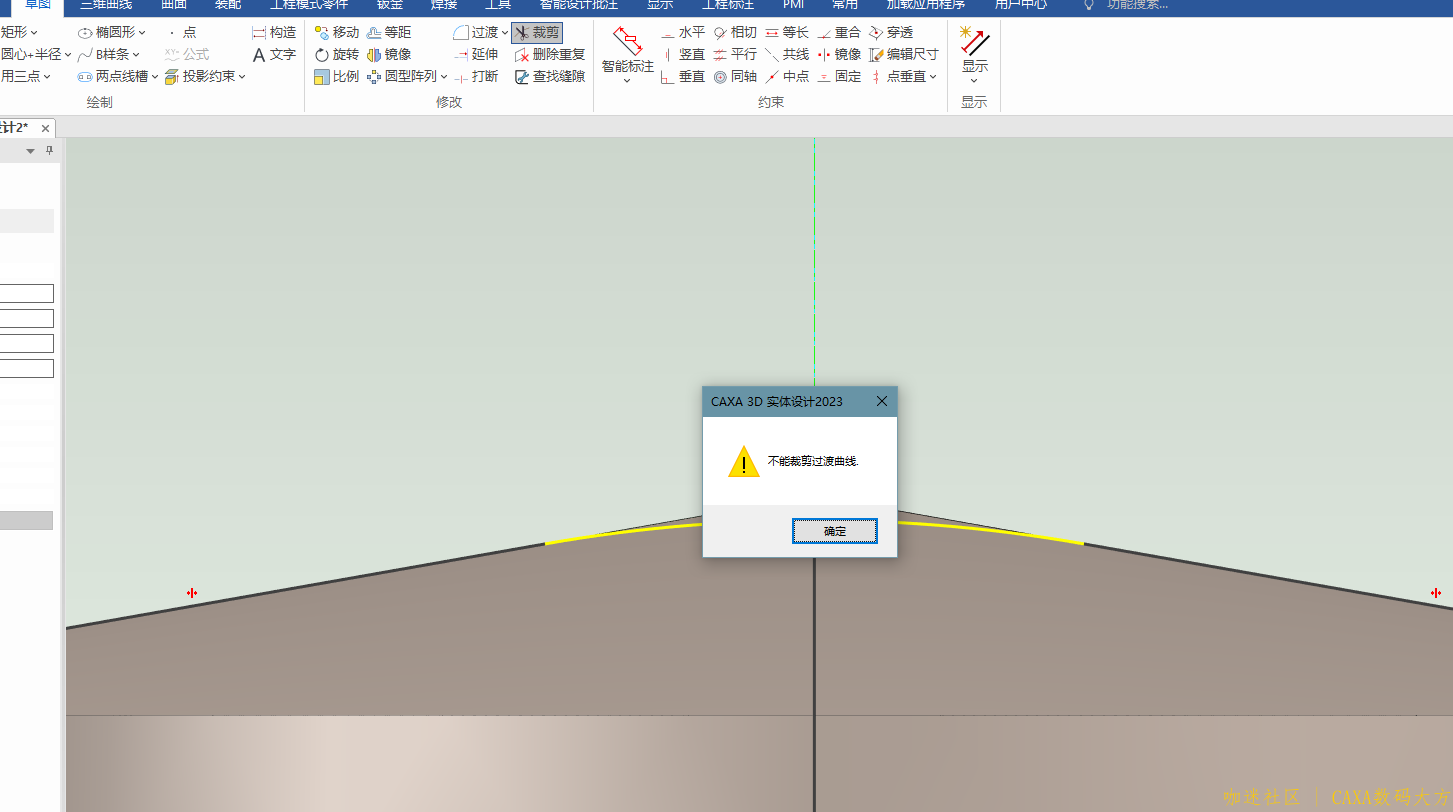The height and width of the screenshot is (812, 1453).
Task: Select the 文字 text tool
Action: (x=274, y=55)
